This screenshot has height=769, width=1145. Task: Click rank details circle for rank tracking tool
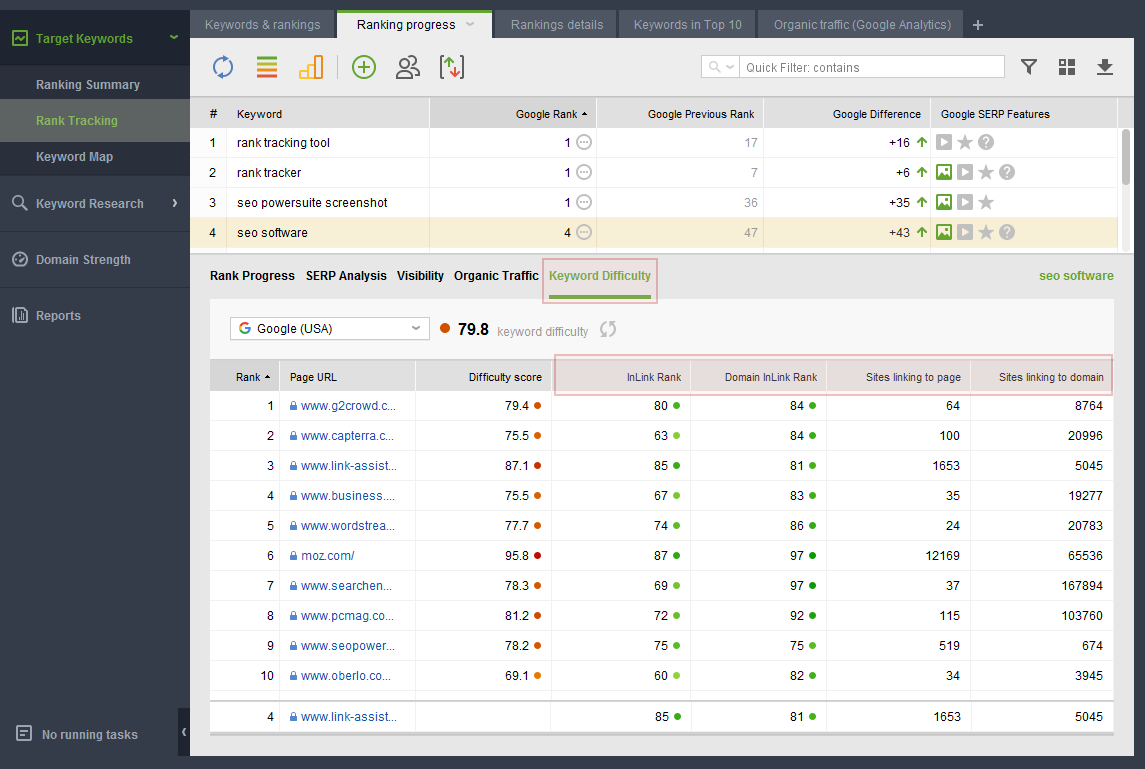(x=583, y=142)
